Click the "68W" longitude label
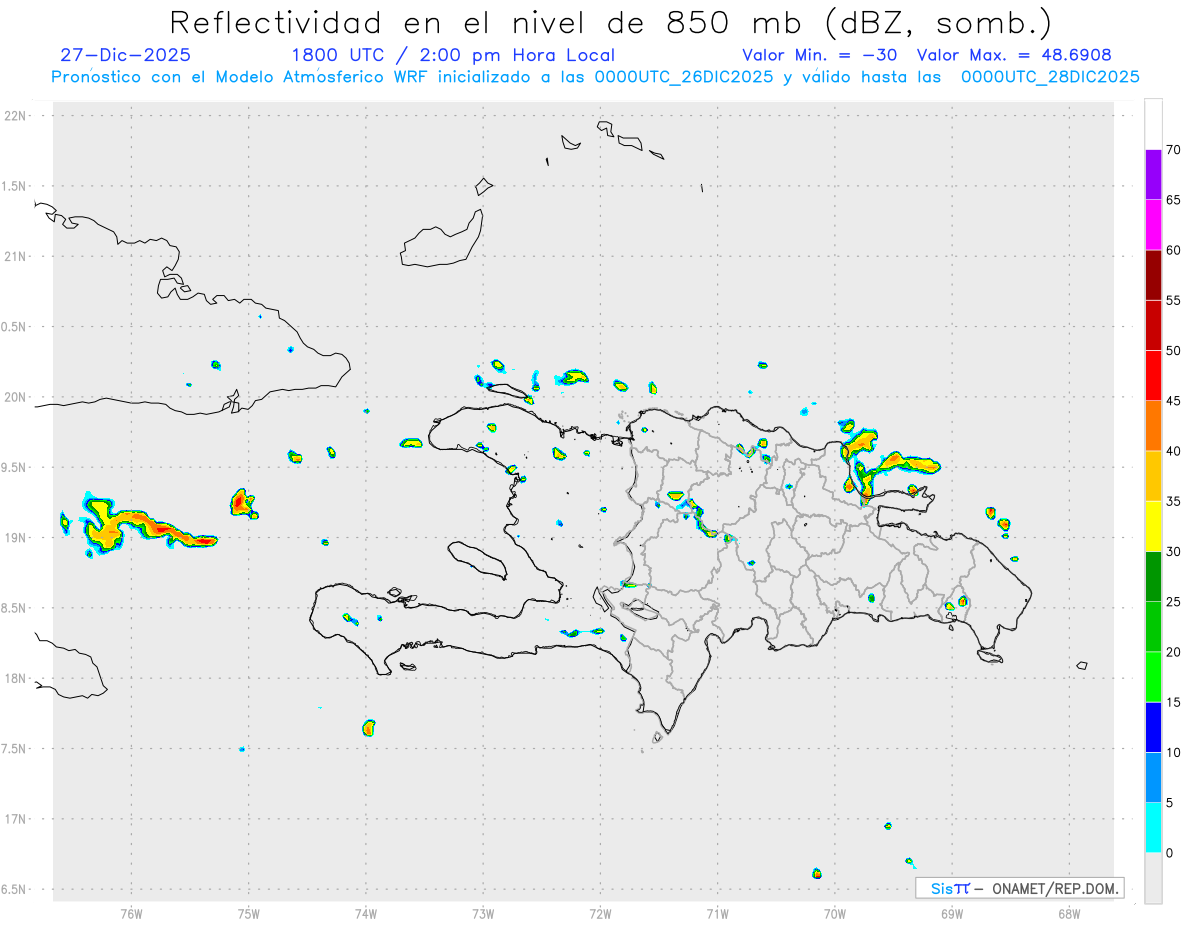 click(x=1069, y=913)
